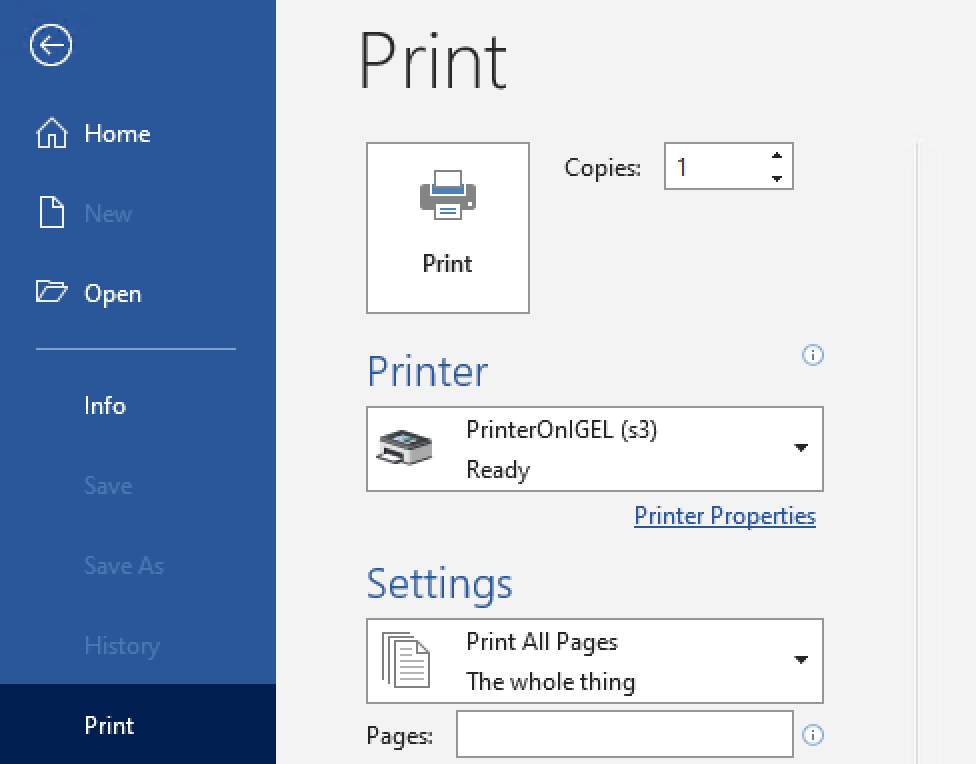This screenshot has height=764, width=976.
Task: Click the Open folder icon
Action: pos(51,293)
